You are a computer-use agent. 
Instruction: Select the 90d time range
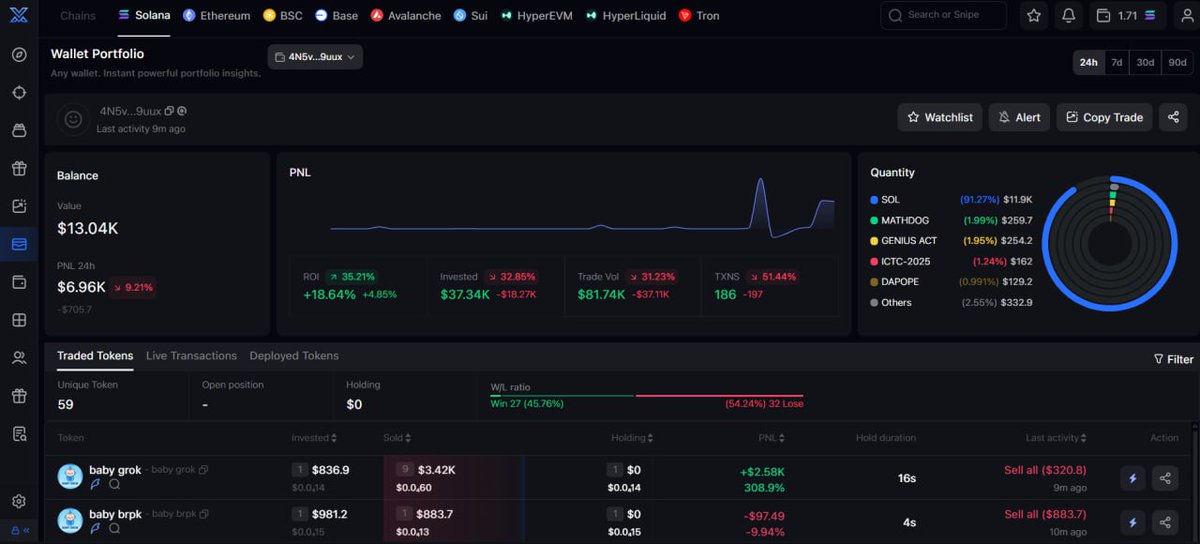coord(1177,62)
